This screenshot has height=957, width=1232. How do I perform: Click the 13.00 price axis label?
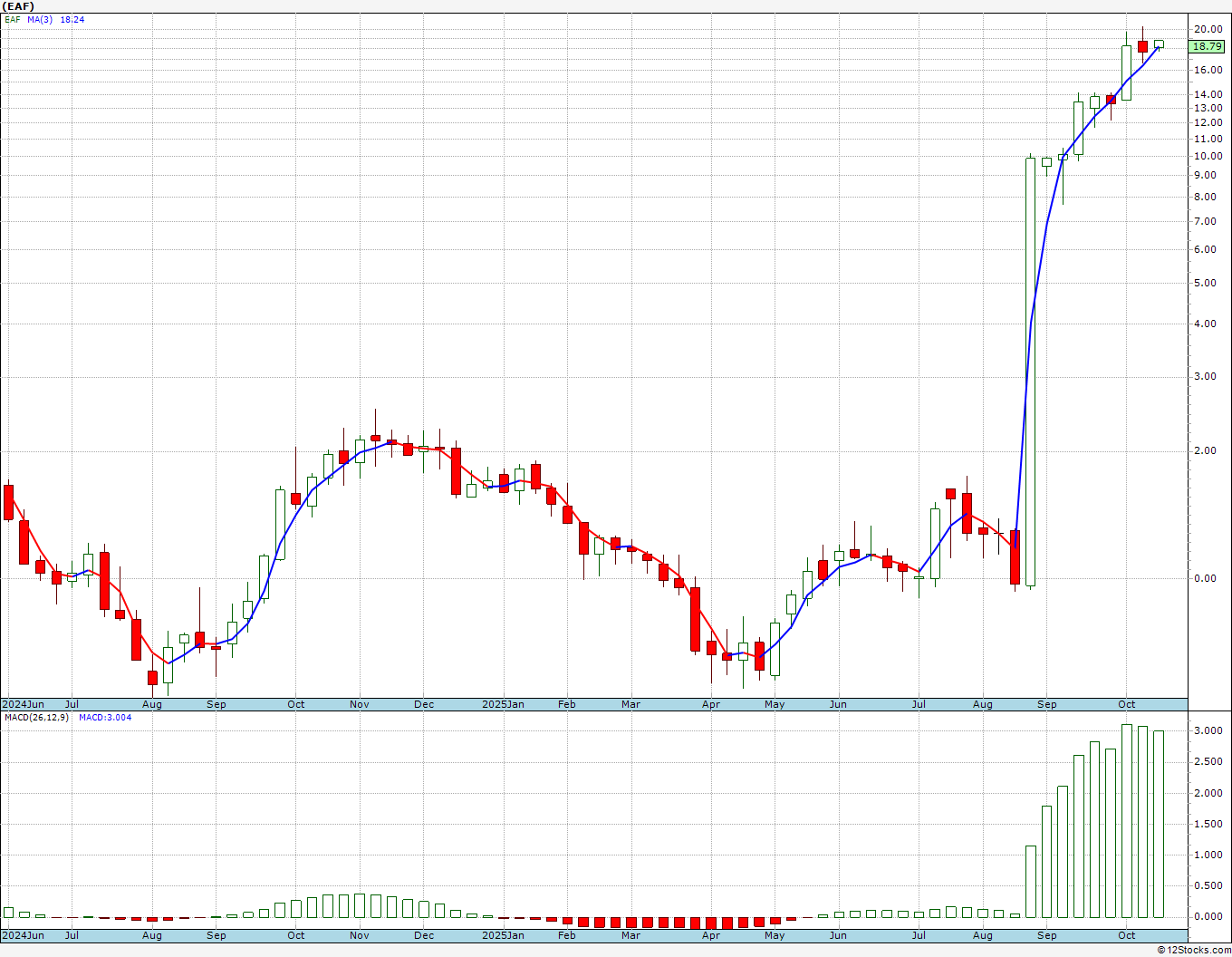tap(1208, 108)
